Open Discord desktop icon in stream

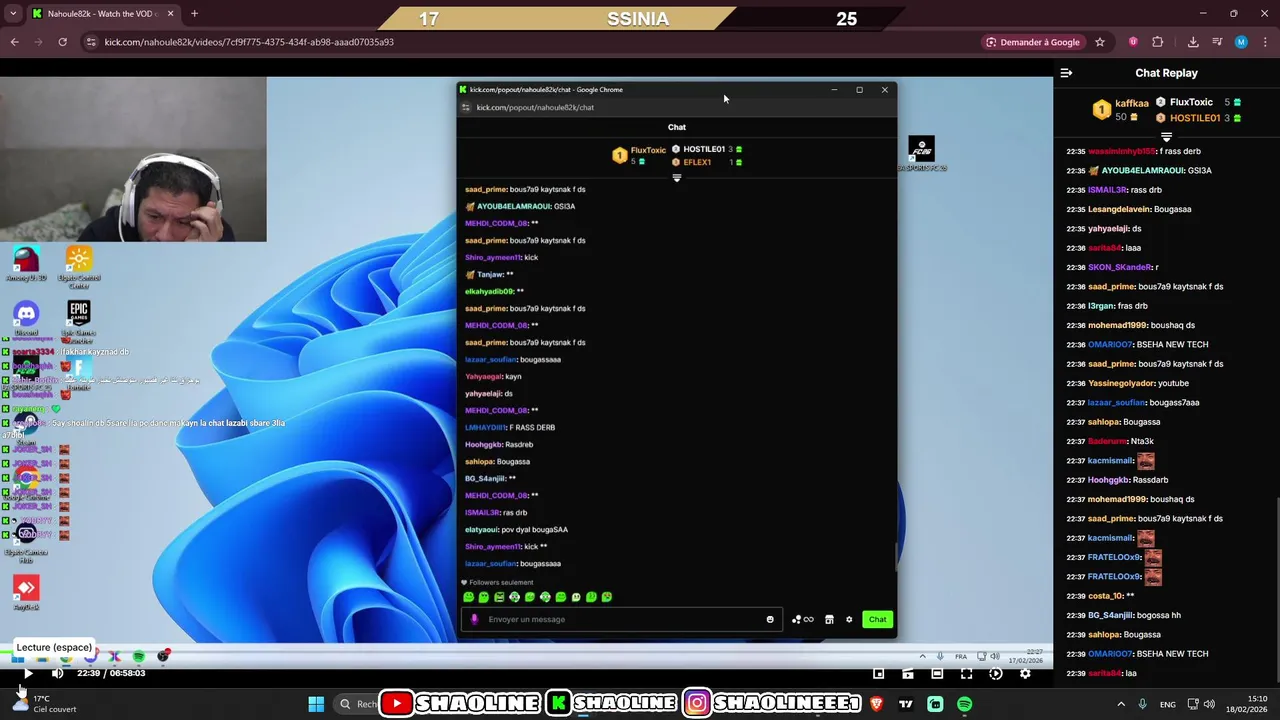pyautogui.click(x=26, y=318)
